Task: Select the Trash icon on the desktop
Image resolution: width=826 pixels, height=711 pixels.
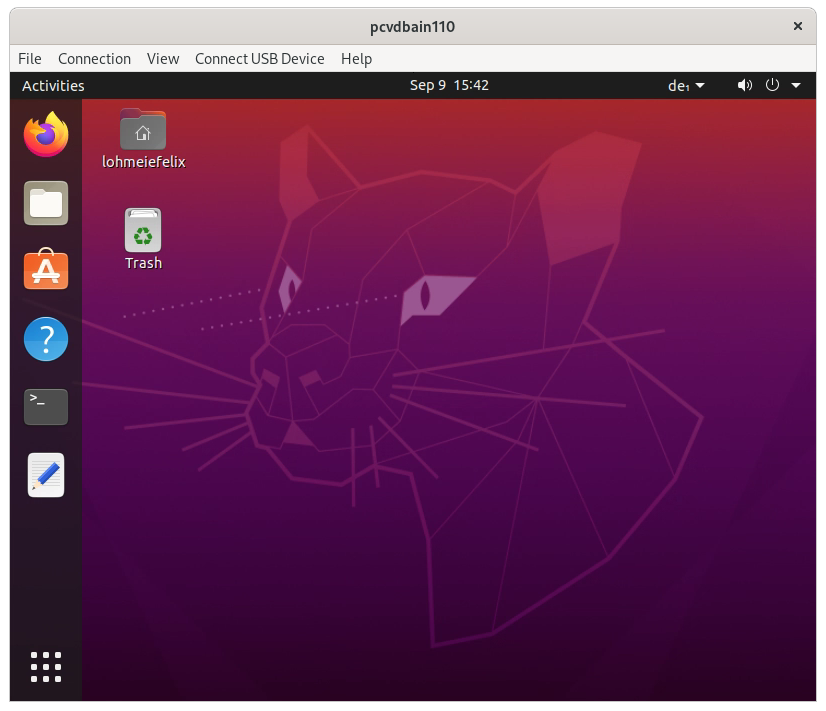Action: (x=143, y=240)
